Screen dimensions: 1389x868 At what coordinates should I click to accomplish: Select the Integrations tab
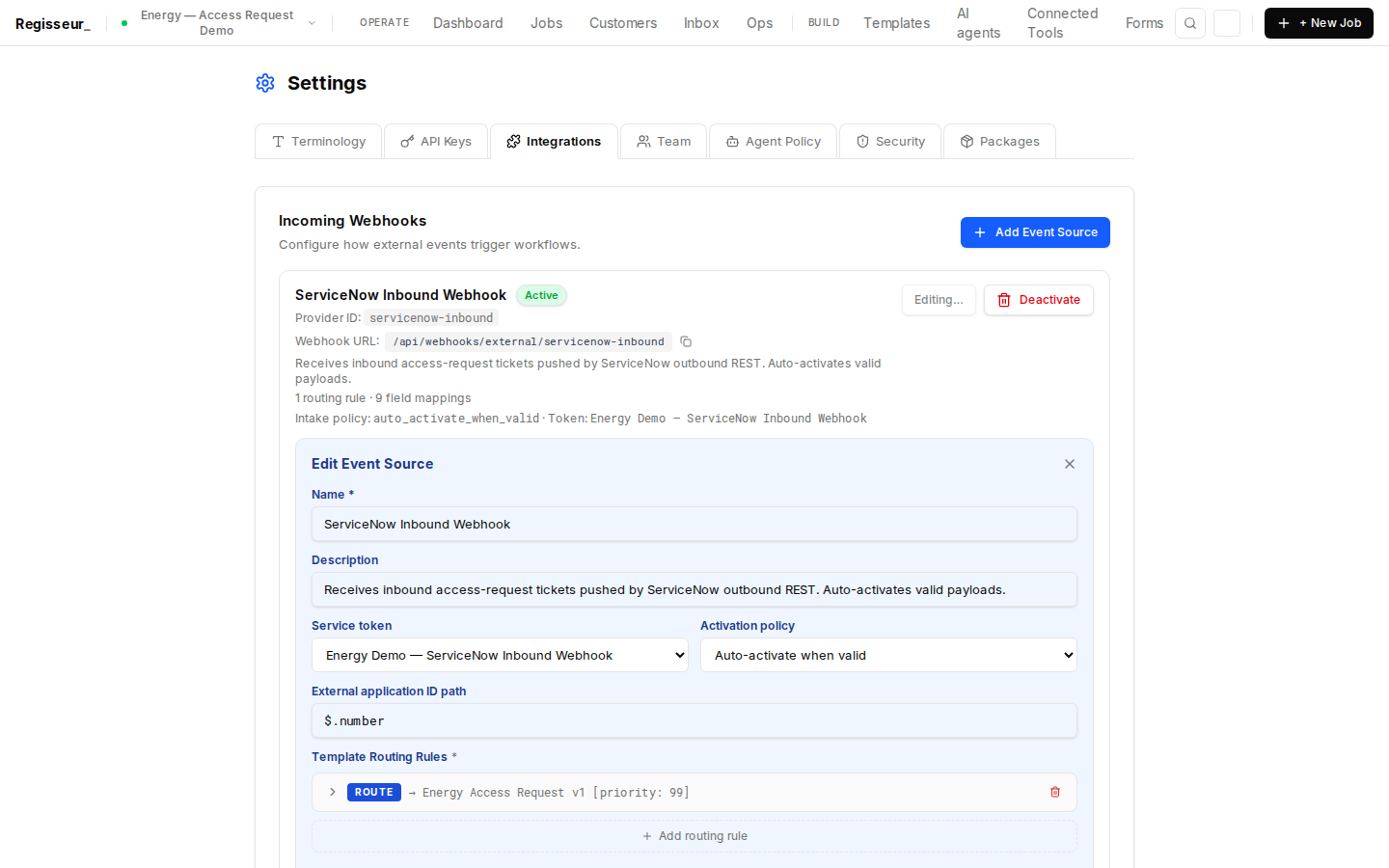[x=554, y=141]
